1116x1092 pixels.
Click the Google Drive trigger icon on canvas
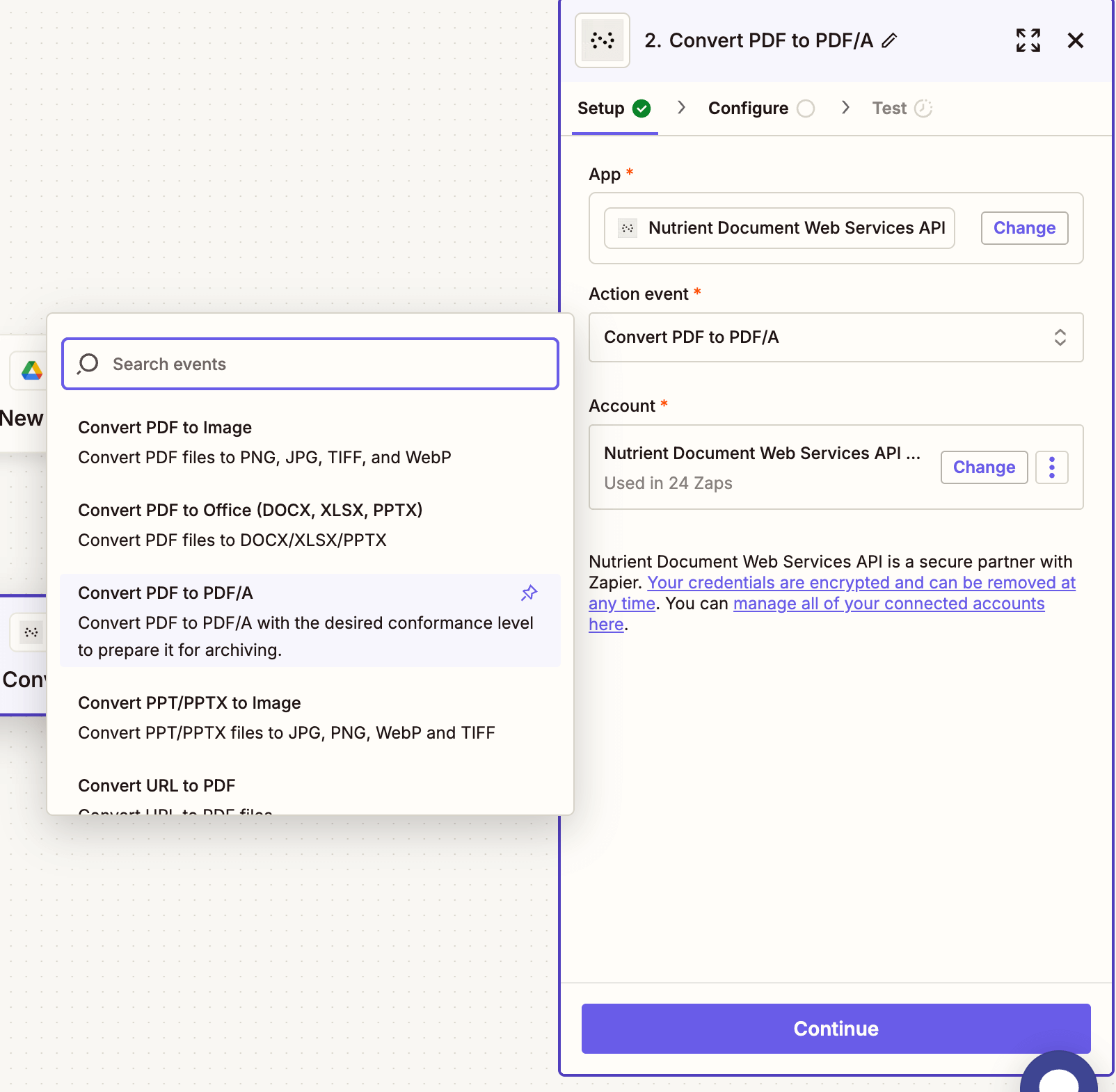(29, 371)
